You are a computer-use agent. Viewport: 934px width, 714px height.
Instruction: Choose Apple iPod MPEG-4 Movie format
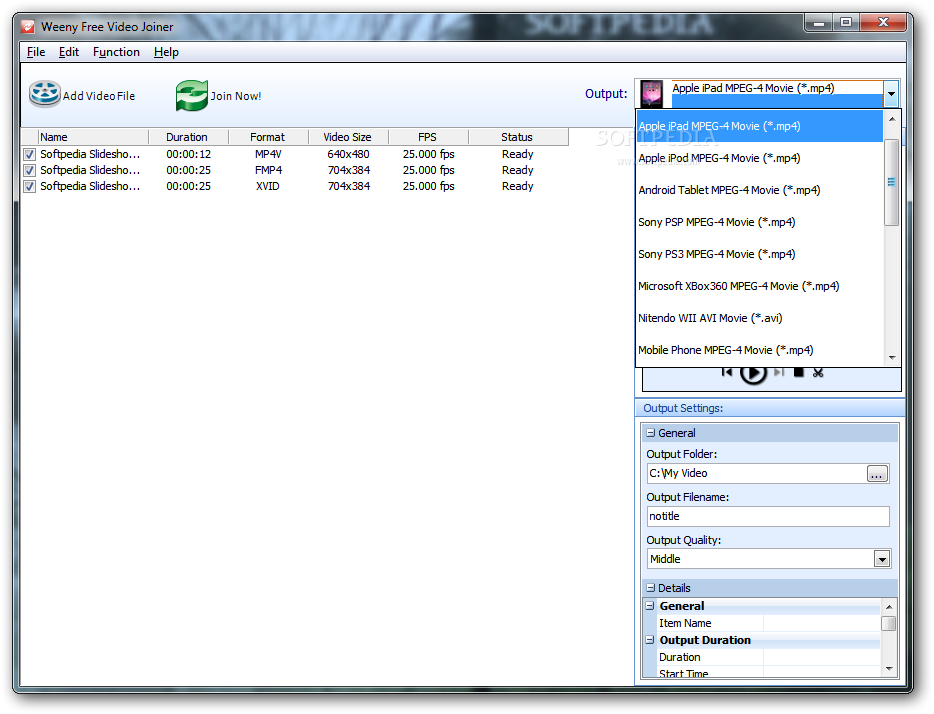point(759,158)
